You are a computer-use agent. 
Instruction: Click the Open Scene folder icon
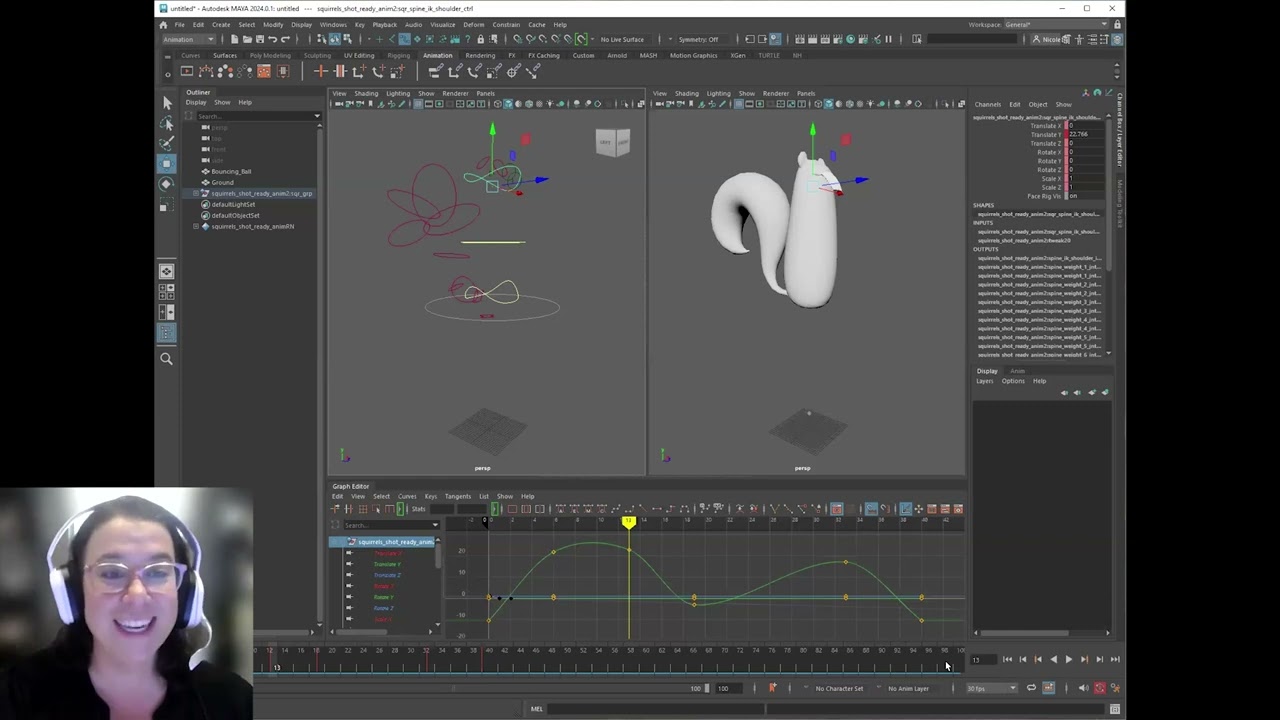tap(246, 39)
